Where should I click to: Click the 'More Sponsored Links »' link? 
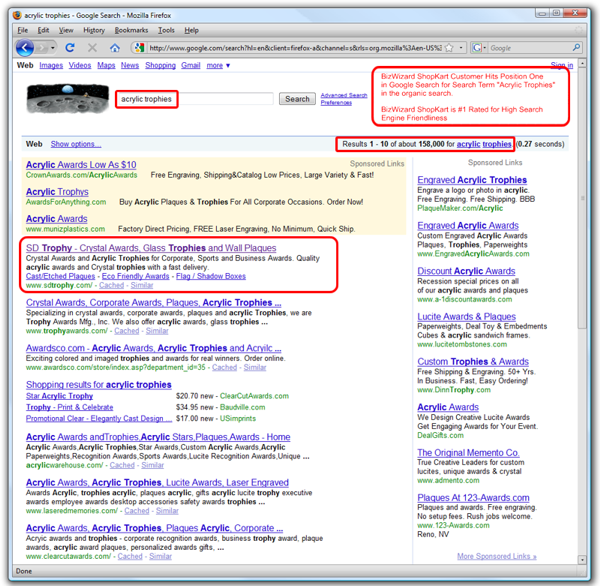pyautogui.click(x=497, y=556)
